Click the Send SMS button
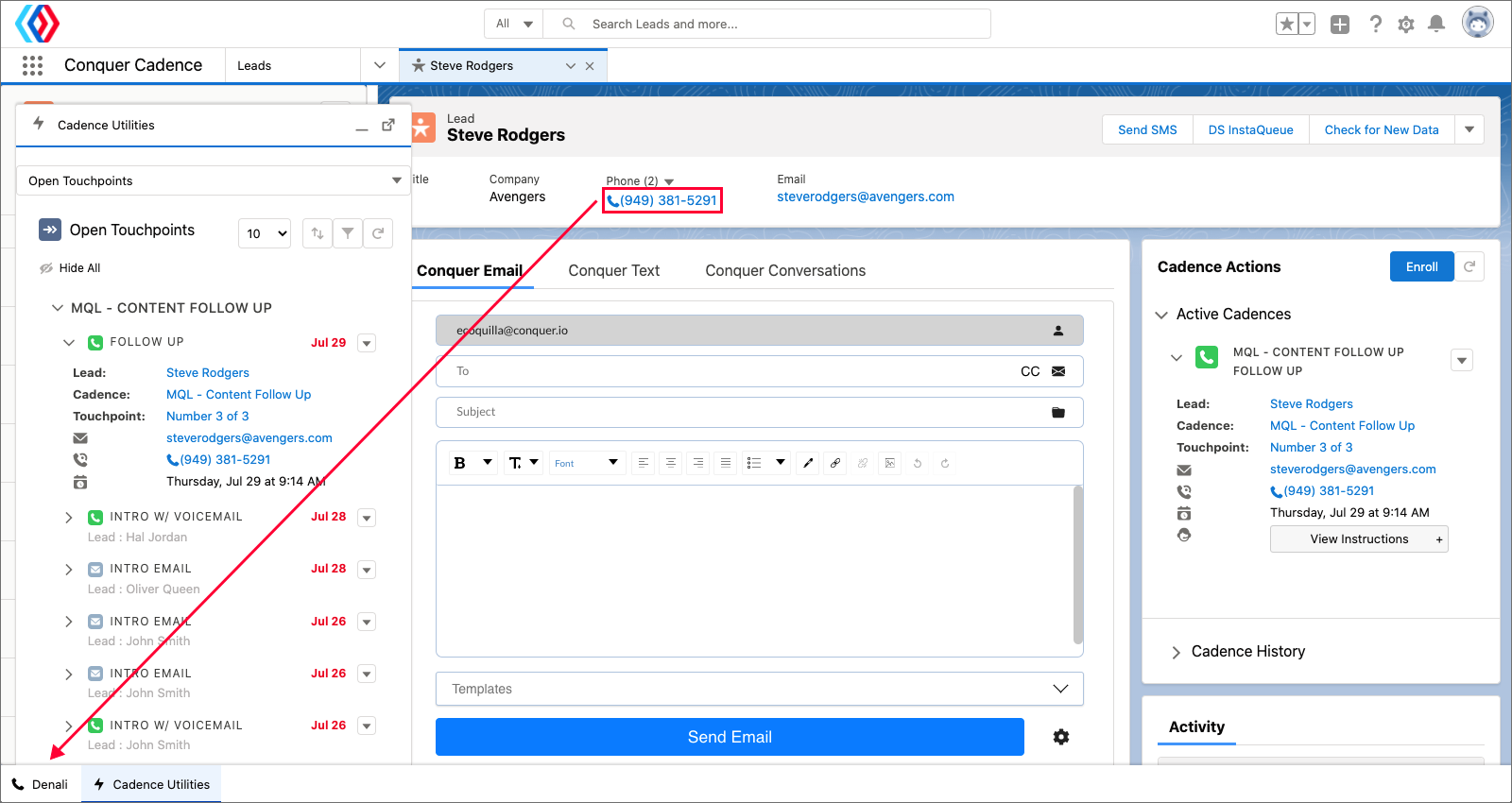 pos(1147,129)
